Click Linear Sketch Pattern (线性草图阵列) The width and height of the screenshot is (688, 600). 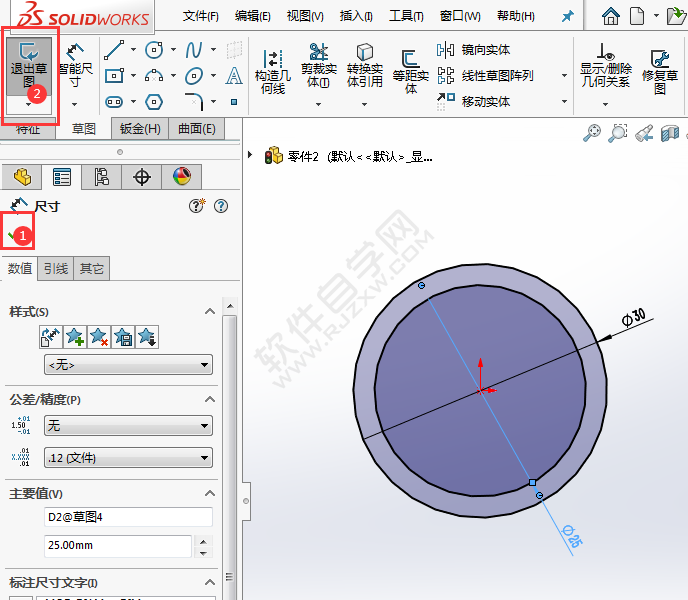[485, 75]
